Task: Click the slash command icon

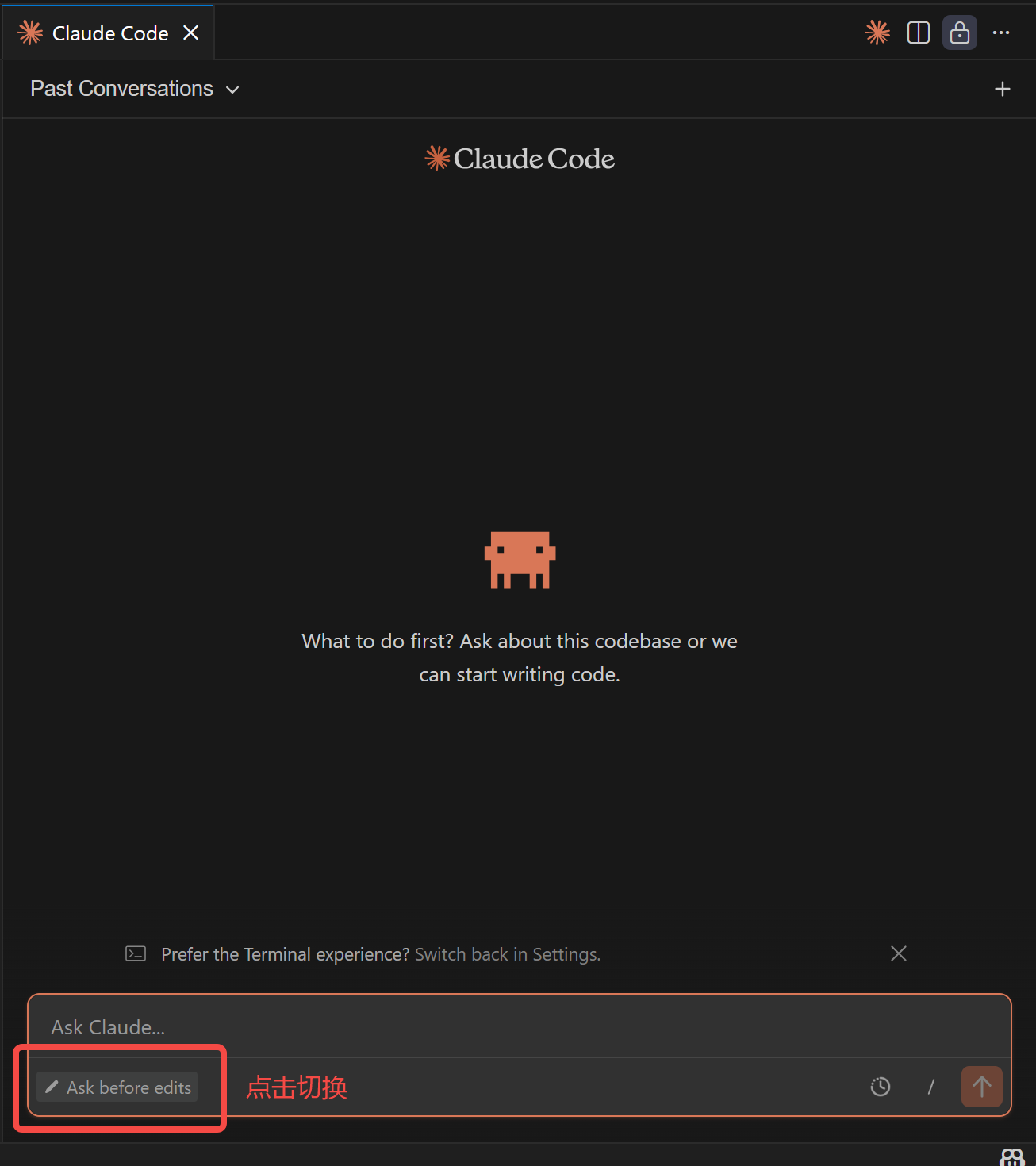Action: click(931, 1087)
